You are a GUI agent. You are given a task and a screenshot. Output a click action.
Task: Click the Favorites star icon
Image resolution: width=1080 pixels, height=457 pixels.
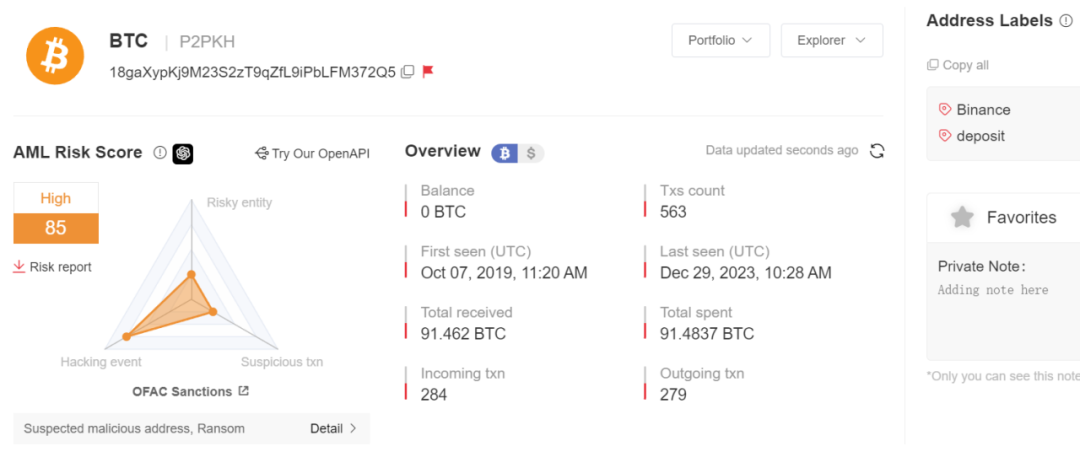tap(962, 218)
